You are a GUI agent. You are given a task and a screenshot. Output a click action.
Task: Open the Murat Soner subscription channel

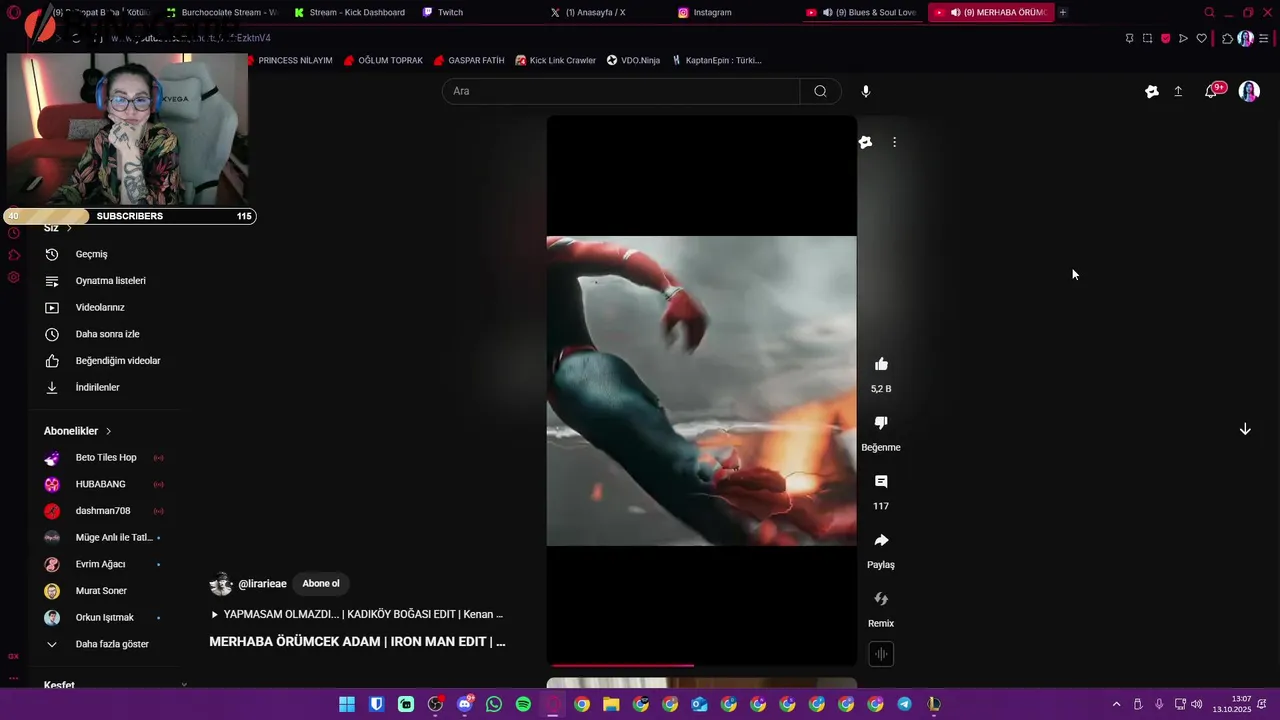tap(105, 591)
